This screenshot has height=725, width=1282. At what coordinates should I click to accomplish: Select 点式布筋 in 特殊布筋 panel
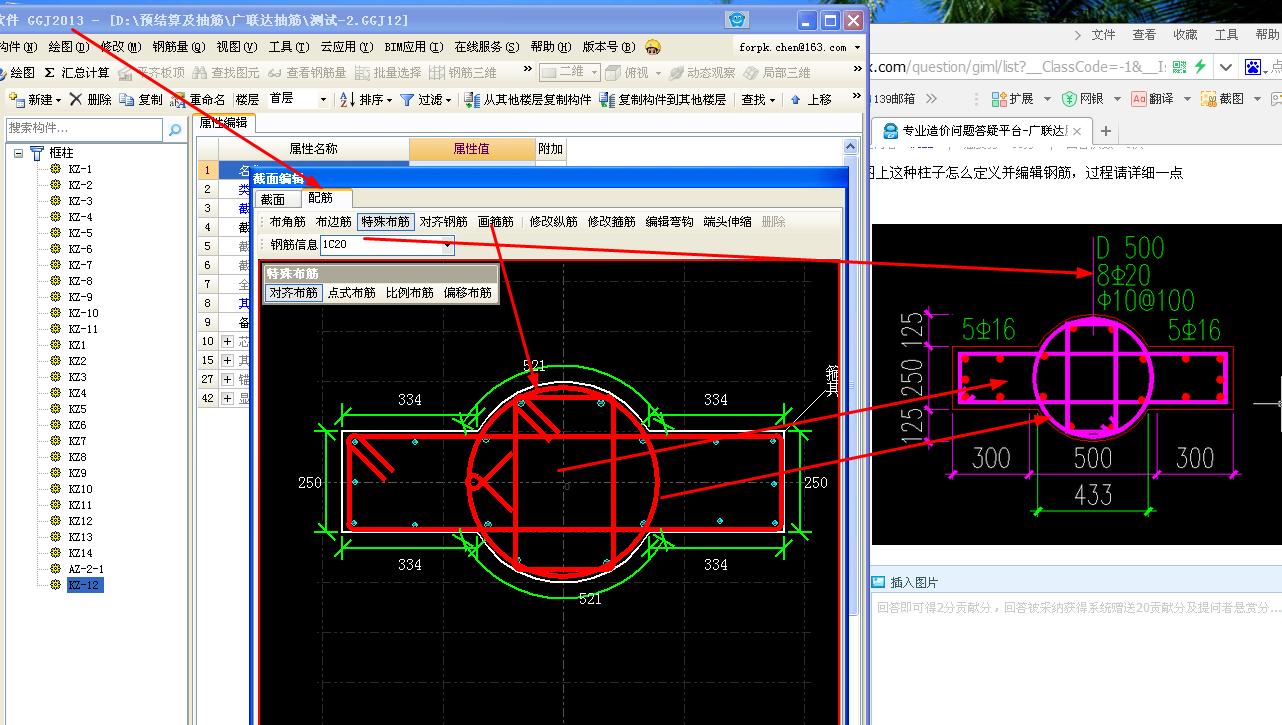pos(352,293)
